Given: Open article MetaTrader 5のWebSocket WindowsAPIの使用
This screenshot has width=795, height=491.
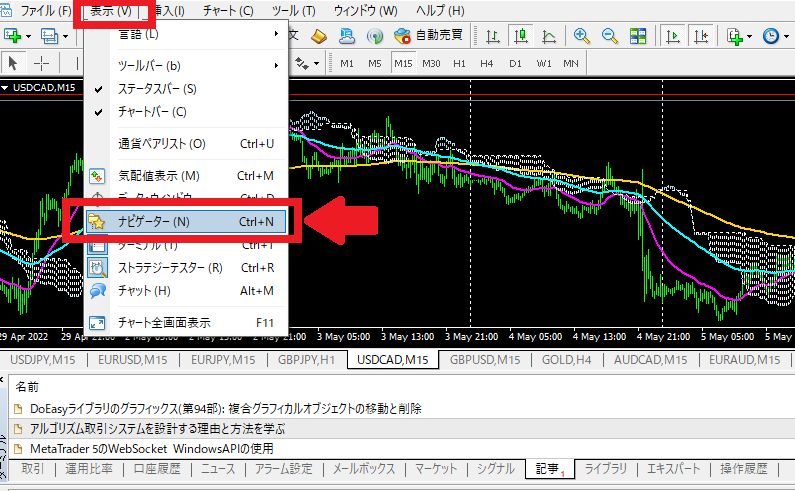Looking at the screenshot, I should pos(152,449).
